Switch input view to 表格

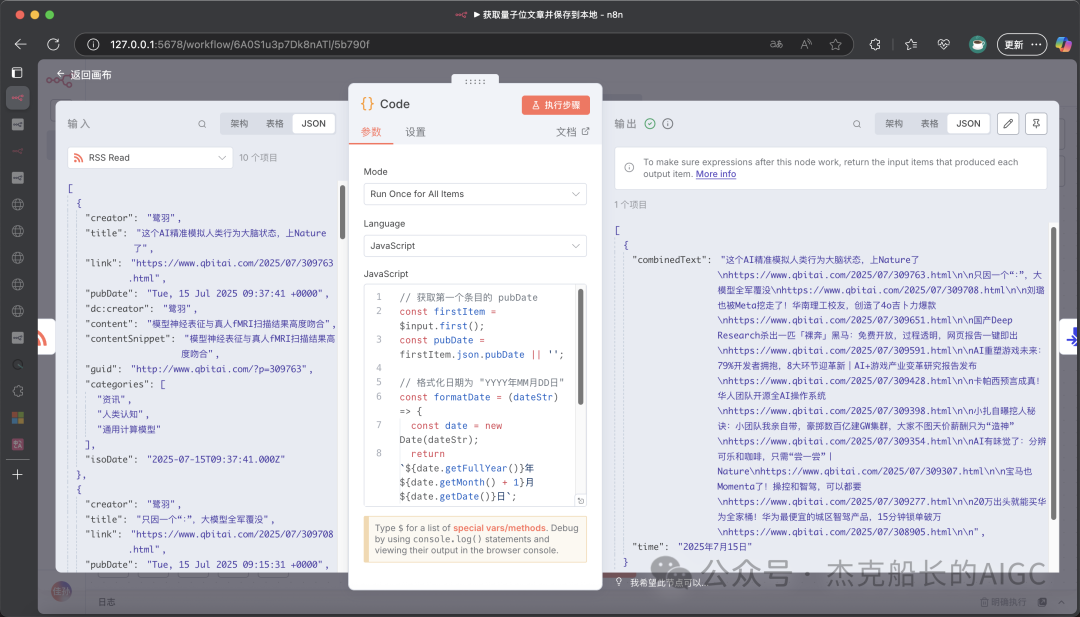[275, 124]
